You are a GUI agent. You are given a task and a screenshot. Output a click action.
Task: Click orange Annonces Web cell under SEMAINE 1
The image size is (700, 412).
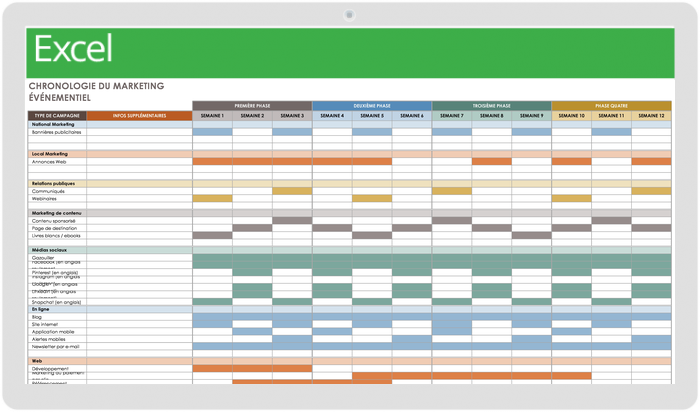coord(212,161)
